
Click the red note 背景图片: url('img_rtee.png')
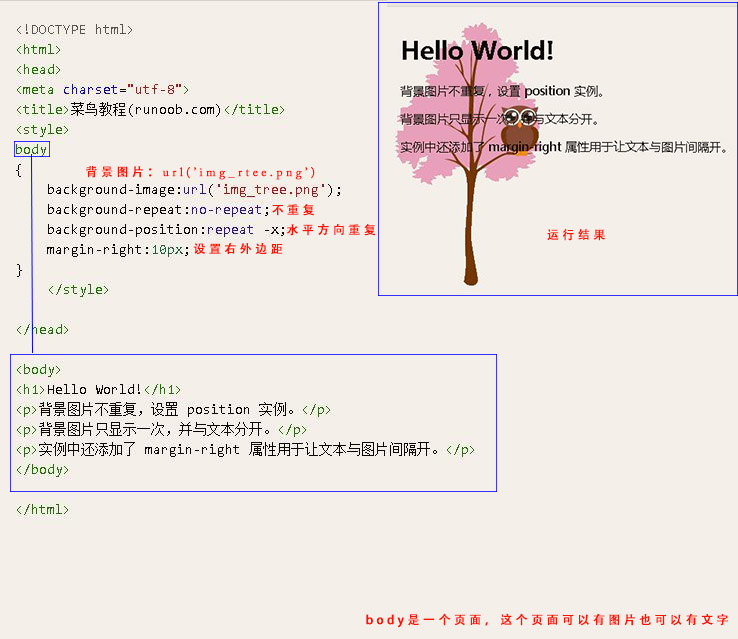(x=201, y=172)
